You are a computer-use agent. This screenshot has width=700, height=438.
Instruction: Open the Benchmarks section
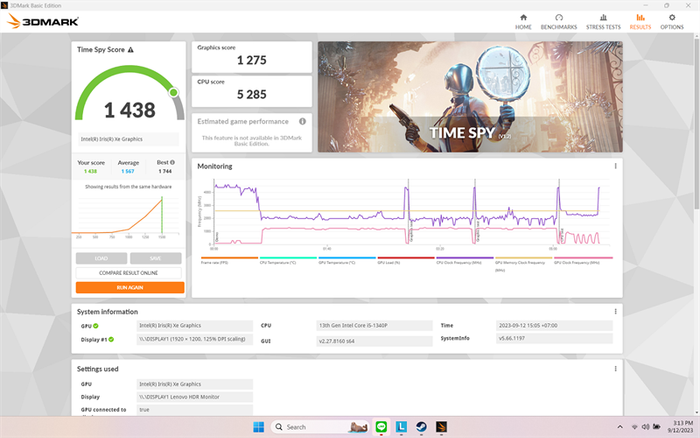coord(558,21)
